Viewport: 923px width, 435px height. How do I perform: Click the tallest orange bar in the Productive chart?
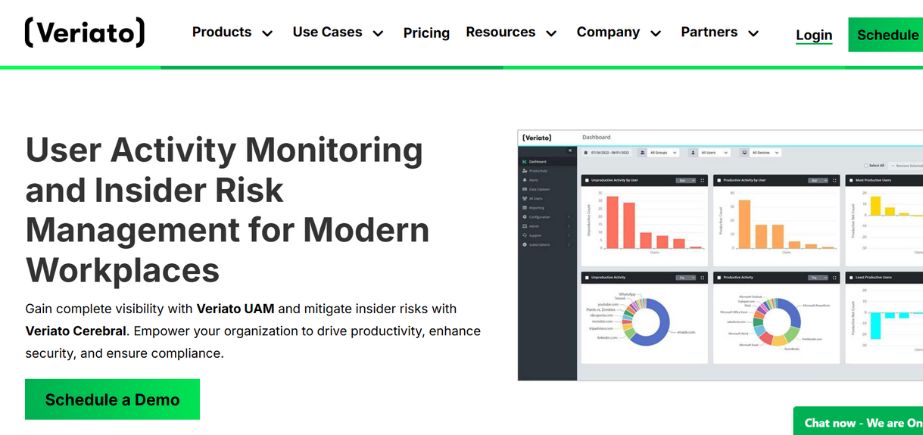click(745, 224)
